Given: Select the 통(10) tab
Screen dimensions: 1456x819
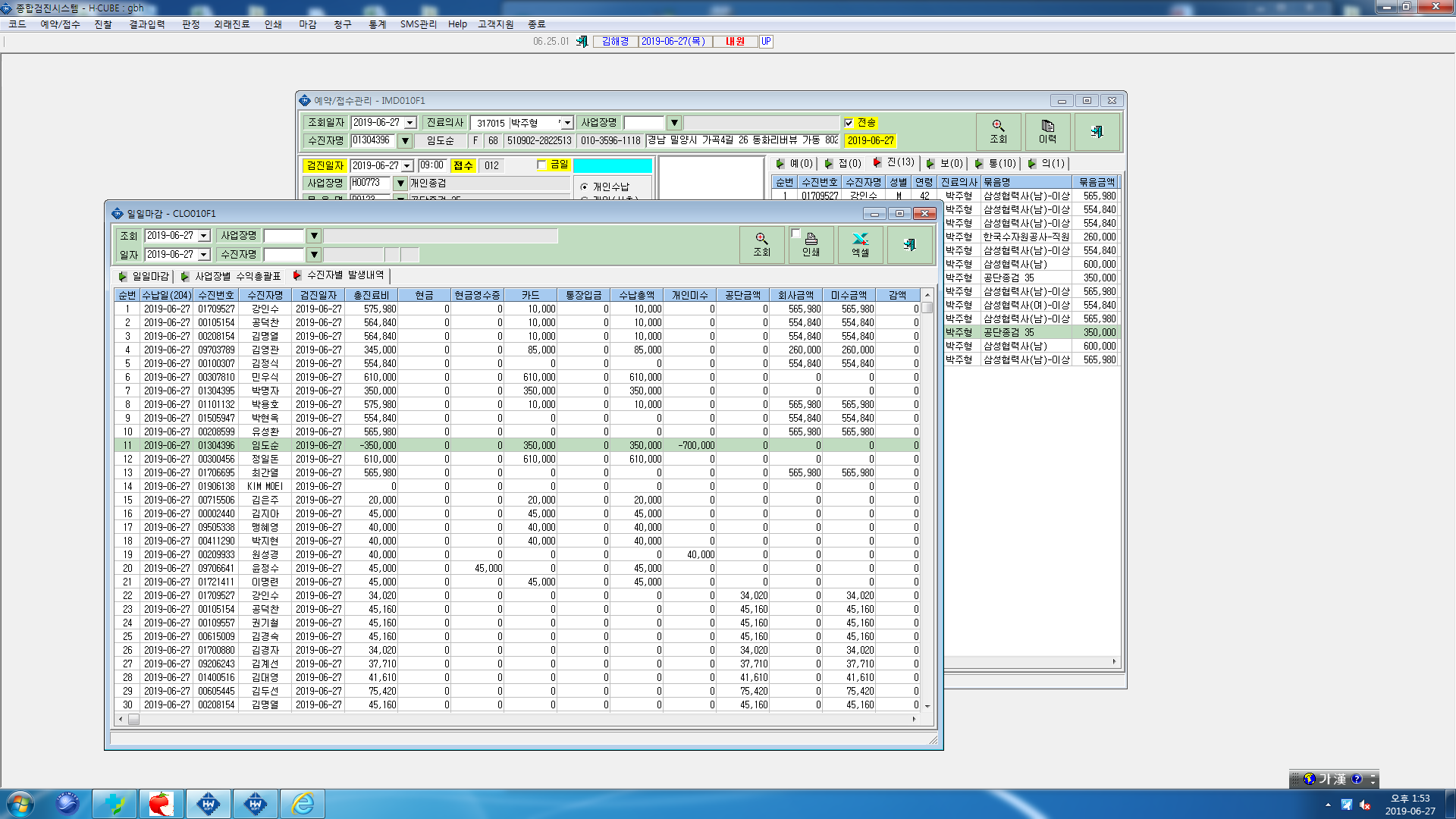Looking at the screenshot, I should (996, 163).
